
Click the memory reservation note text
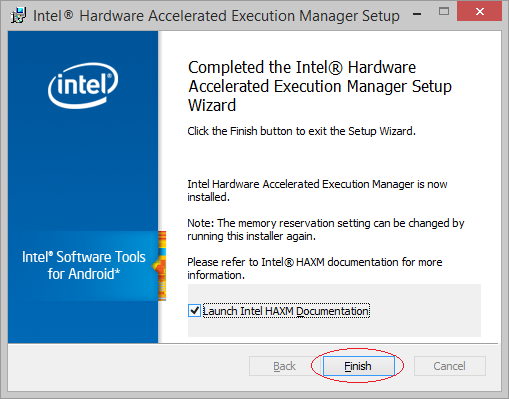[x=325, y=229]
